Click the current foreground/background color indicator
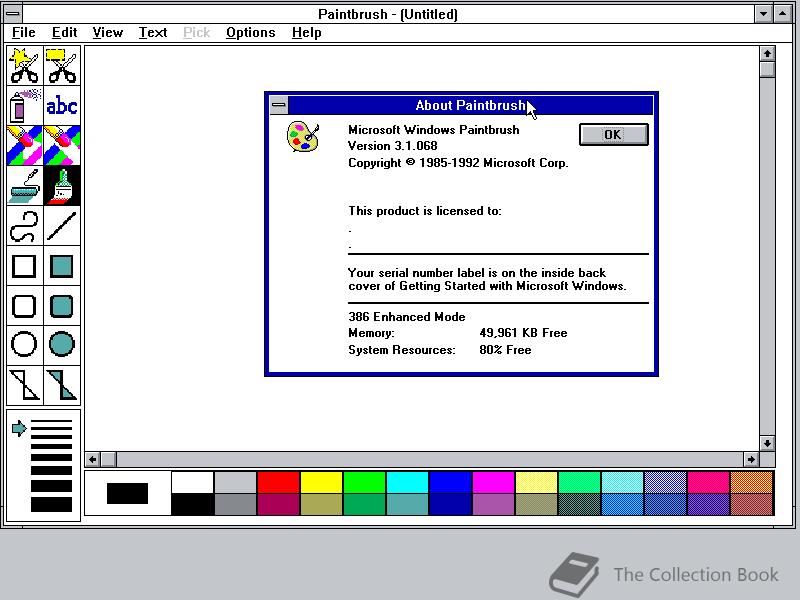Viewport: 800px width, 600px height. pyautogui.click(x=128, y=493)
